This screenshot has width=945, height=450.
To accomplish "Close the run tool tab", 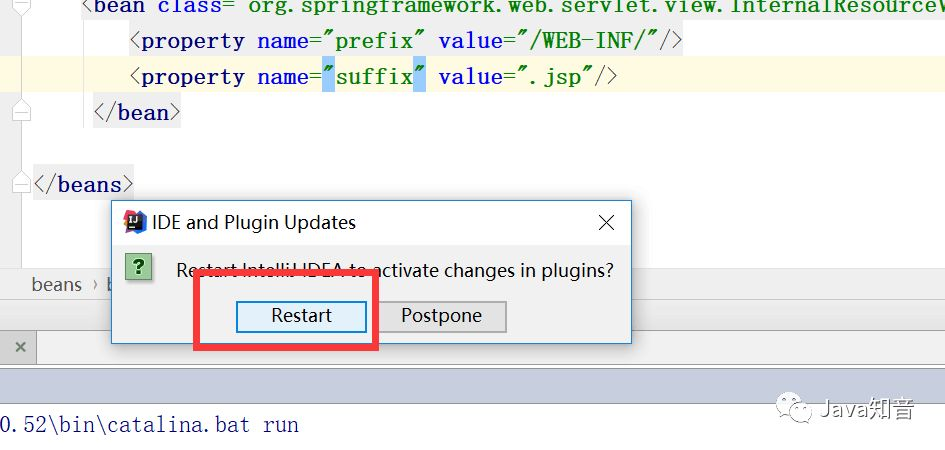I will [20, 347].
